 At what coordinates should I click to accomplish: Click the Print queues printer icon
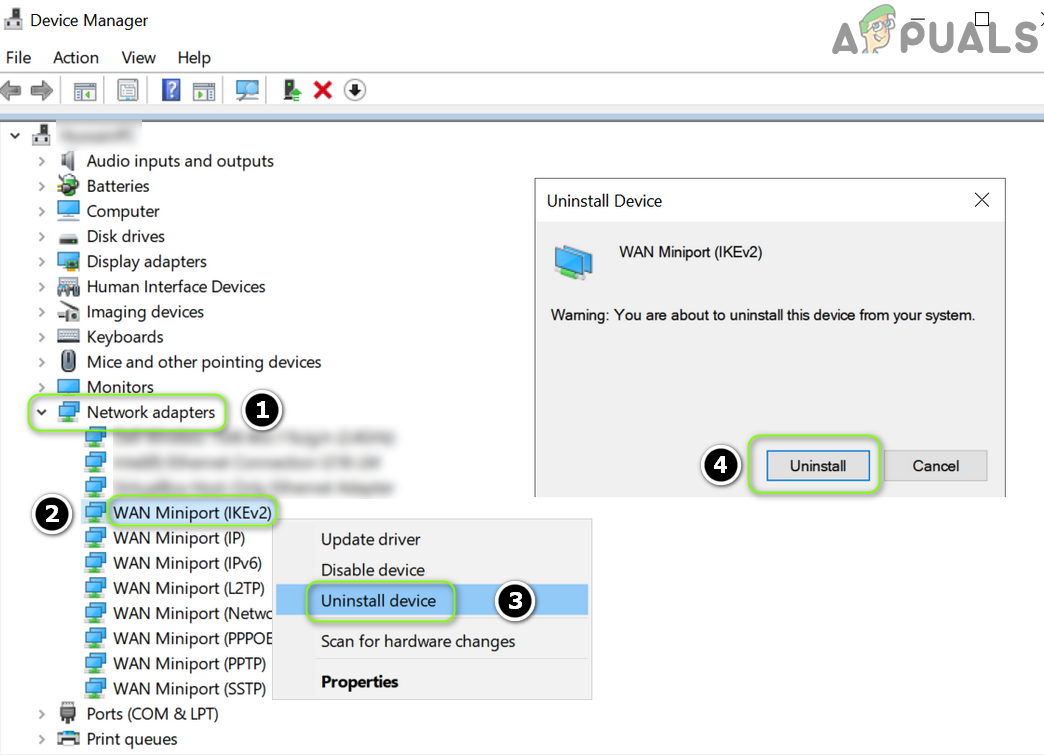coord(68,738)
